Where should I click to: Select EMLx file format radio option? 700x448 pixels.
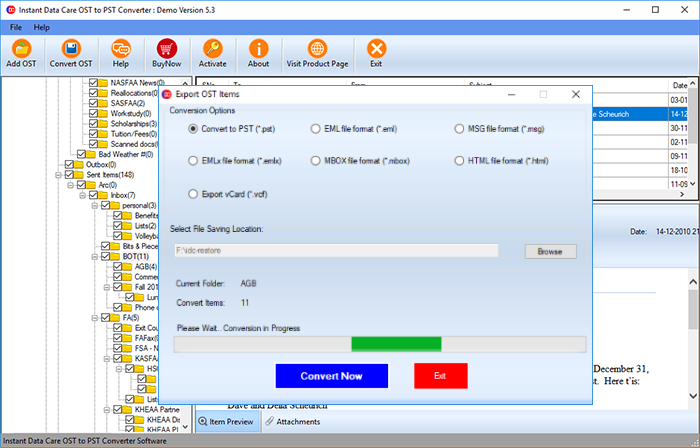click(x=193, y=161)
